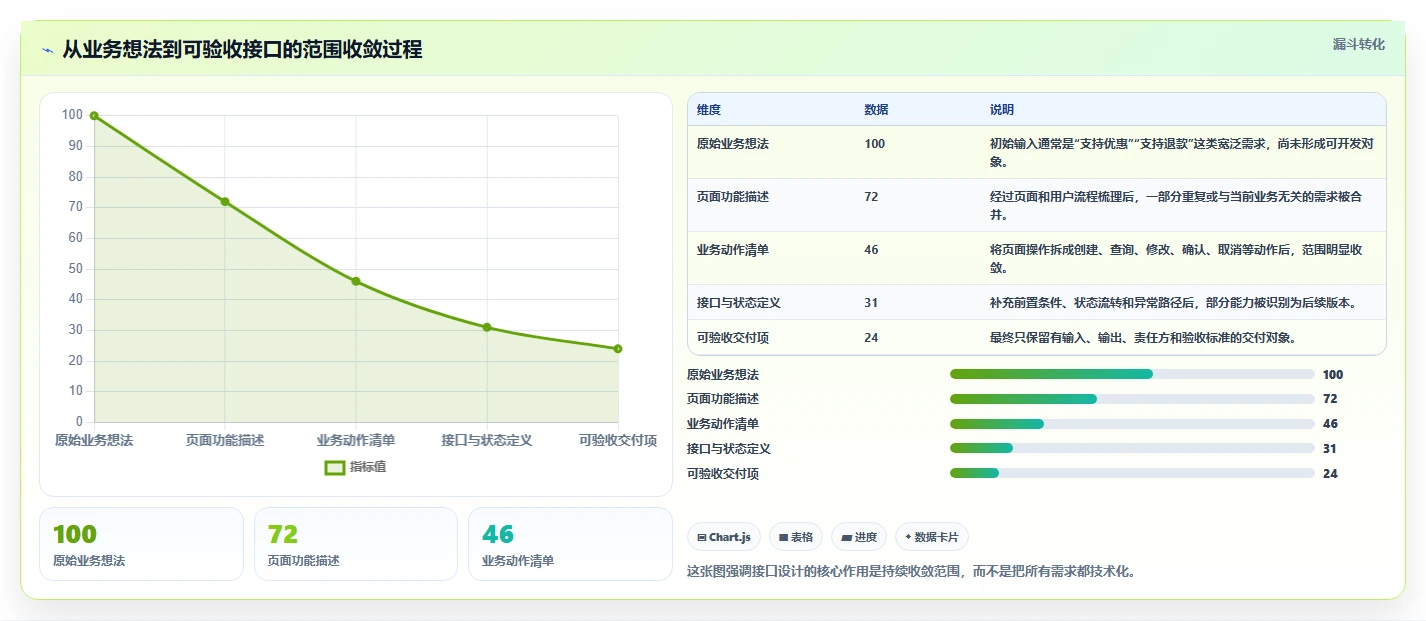Click the x-axis label 可验收交付项

618,440
